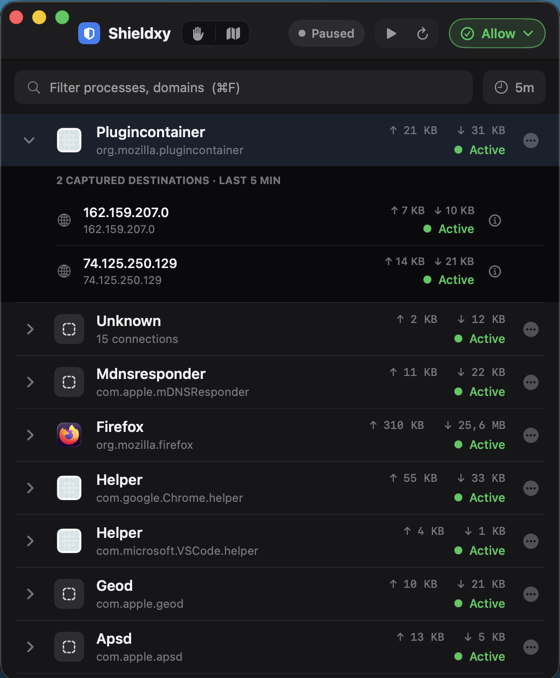Expand the Geod row

(x=30, y=594)
